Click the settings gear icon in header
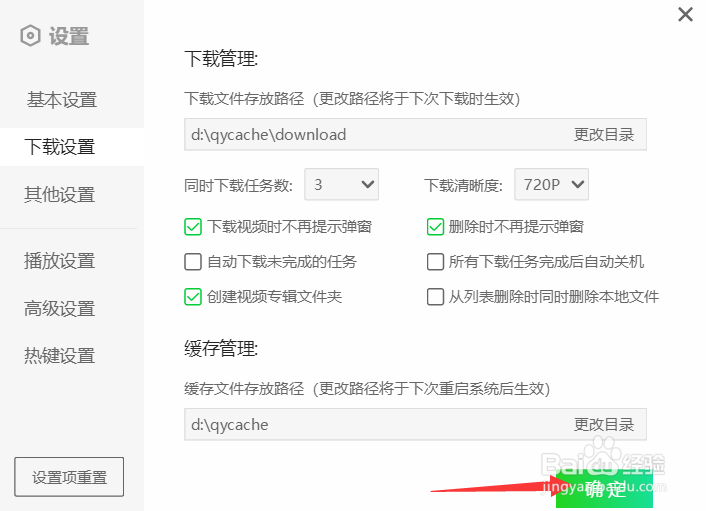Image resolution: width=706 pixels, height=511 pixels. tap(30, 36)
